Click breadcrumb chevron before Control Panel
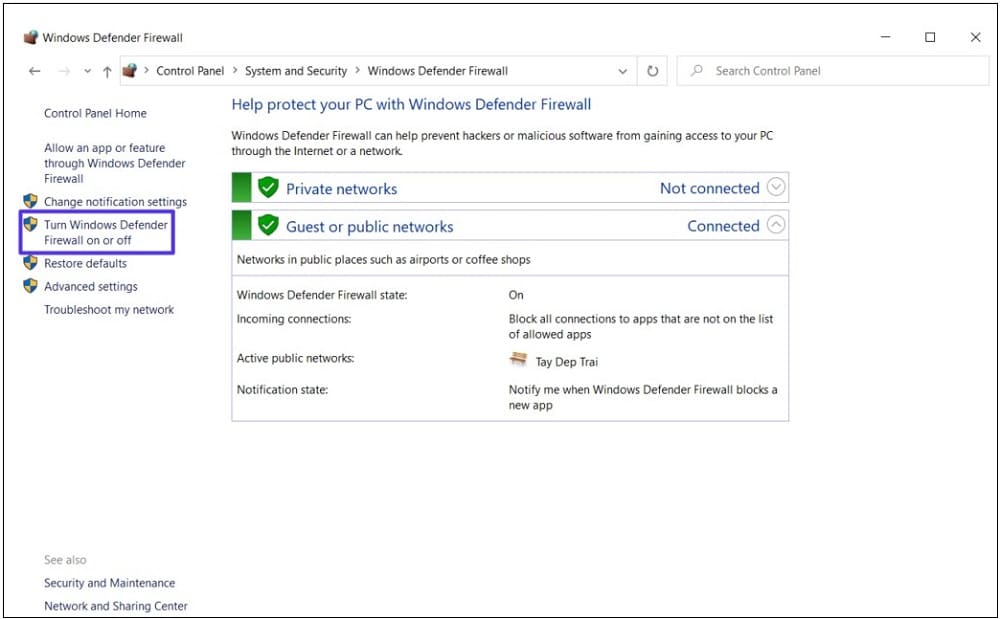Viewport: 1000px width, 619px height. [x=146, y=71]
